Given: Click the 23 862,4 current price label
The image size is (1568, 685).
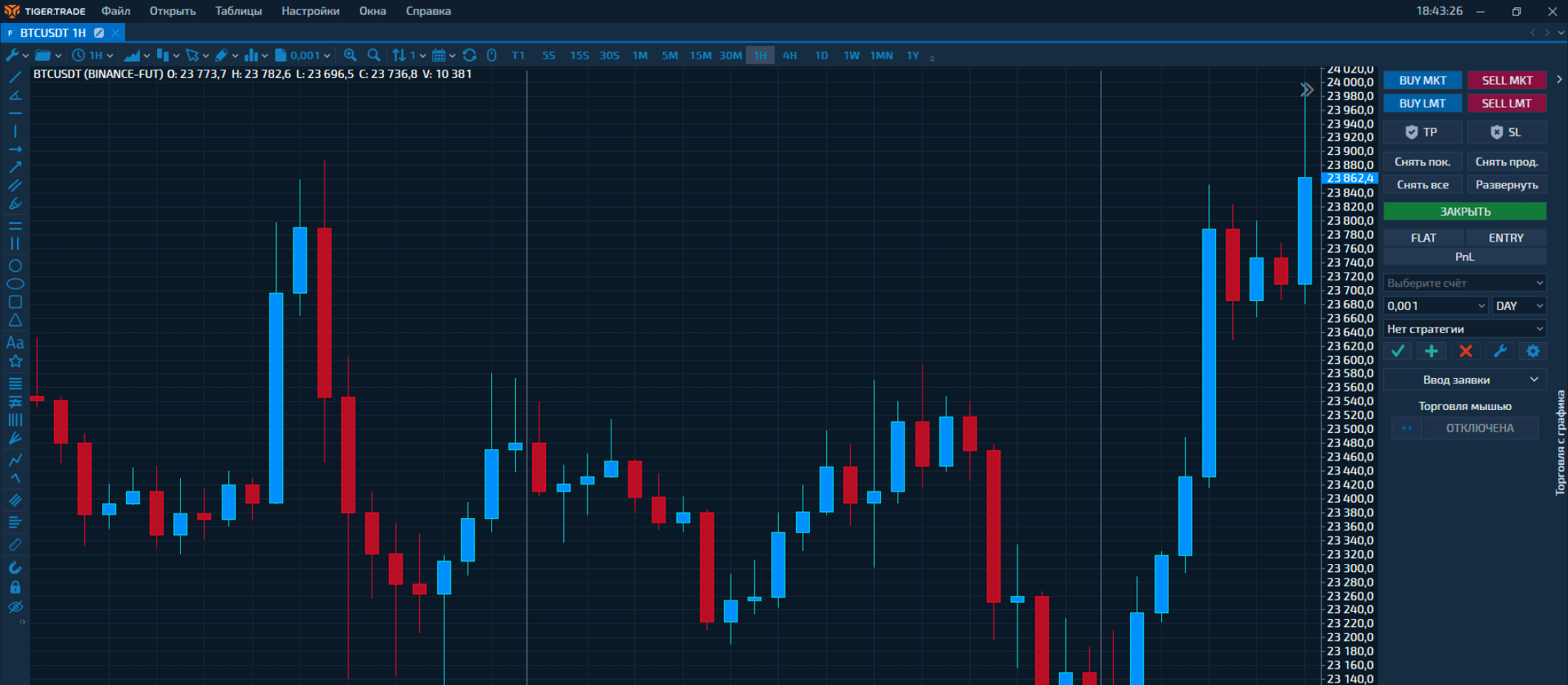Looking at the screenshot, I should coord(1349,179).
